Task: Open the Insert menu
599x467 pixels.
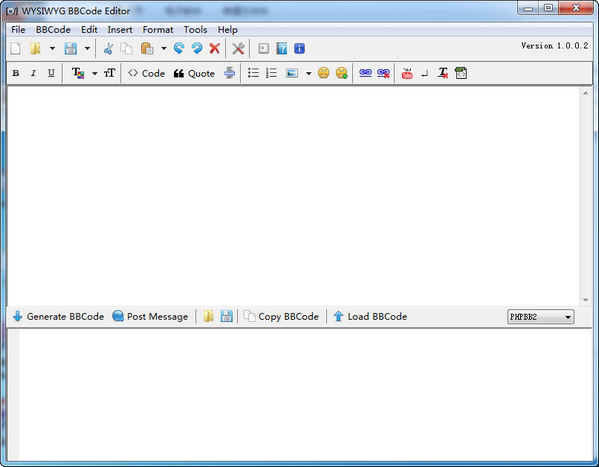Action: click(x=120, y=30)
